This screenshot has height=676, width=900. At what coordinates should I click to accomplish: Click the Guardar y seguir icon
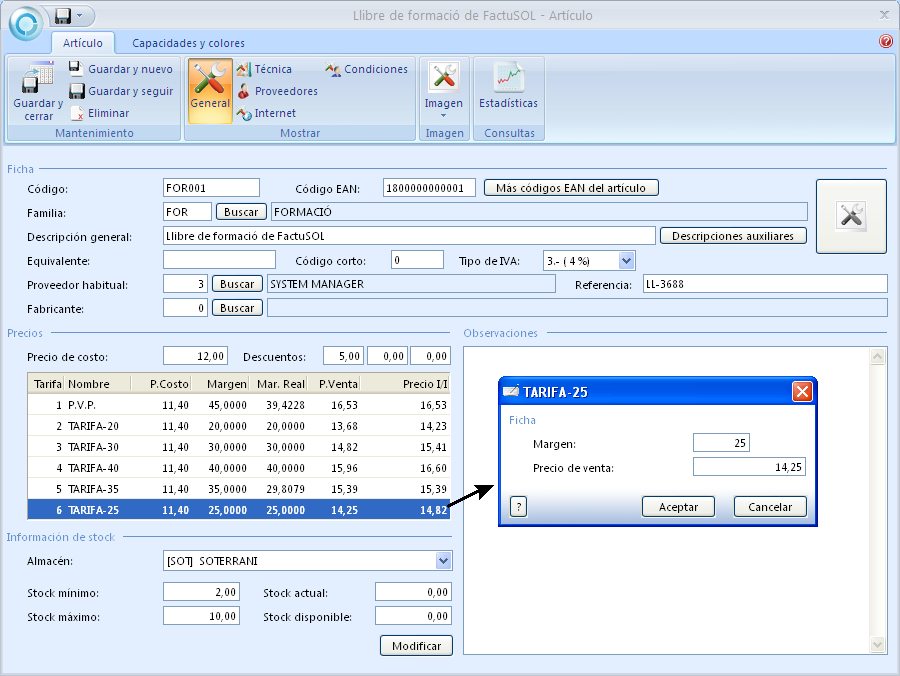pos(76,91)
